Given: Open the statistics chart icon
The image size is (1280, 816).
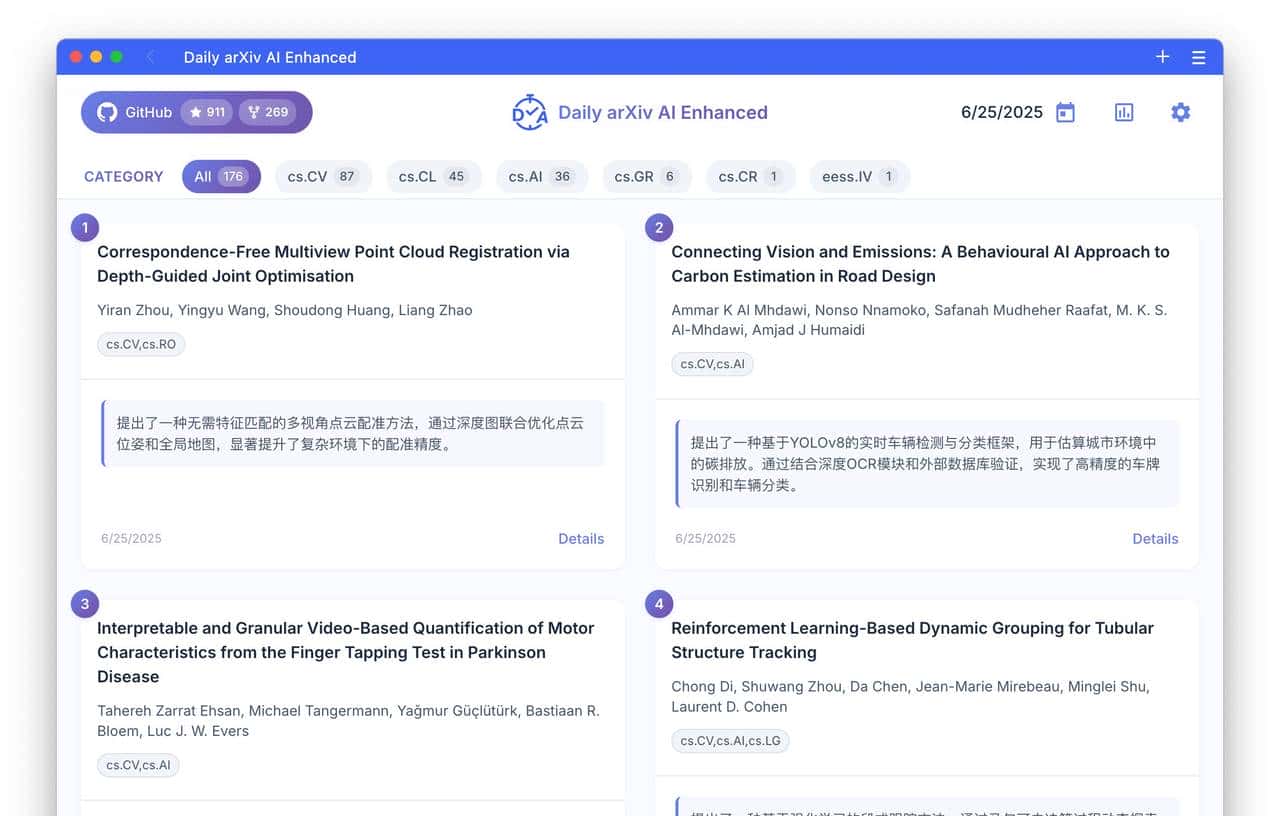Looking at the screenshot, I should (x=1124, y=113).
